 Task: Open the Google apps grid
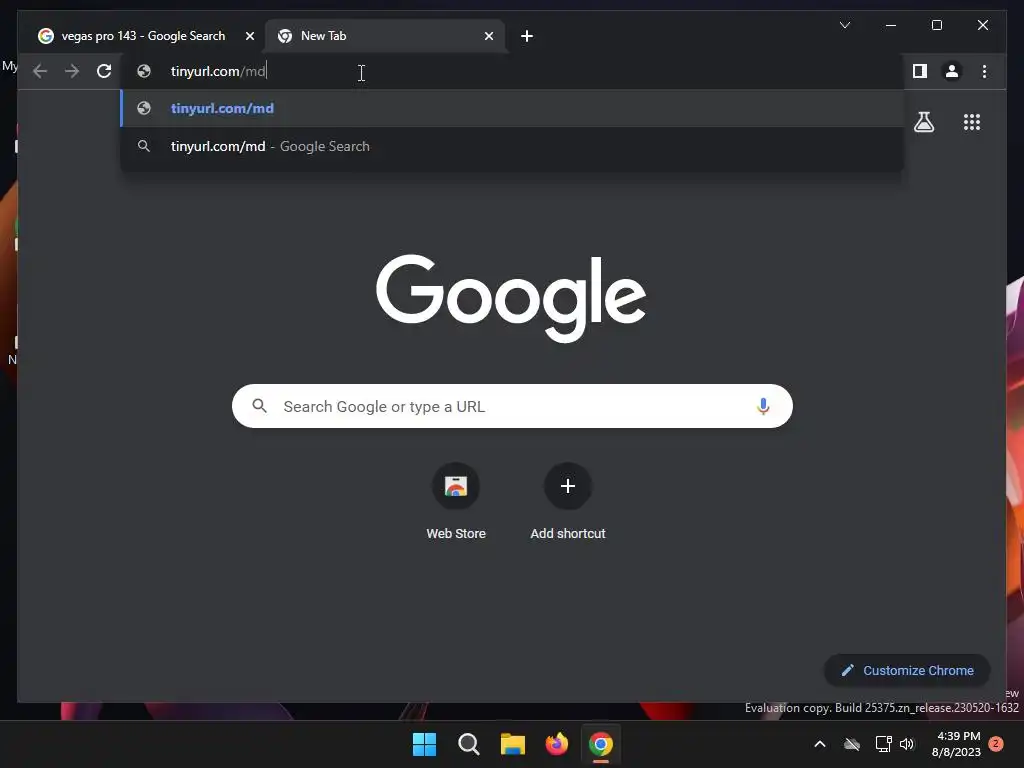(972, 122)
